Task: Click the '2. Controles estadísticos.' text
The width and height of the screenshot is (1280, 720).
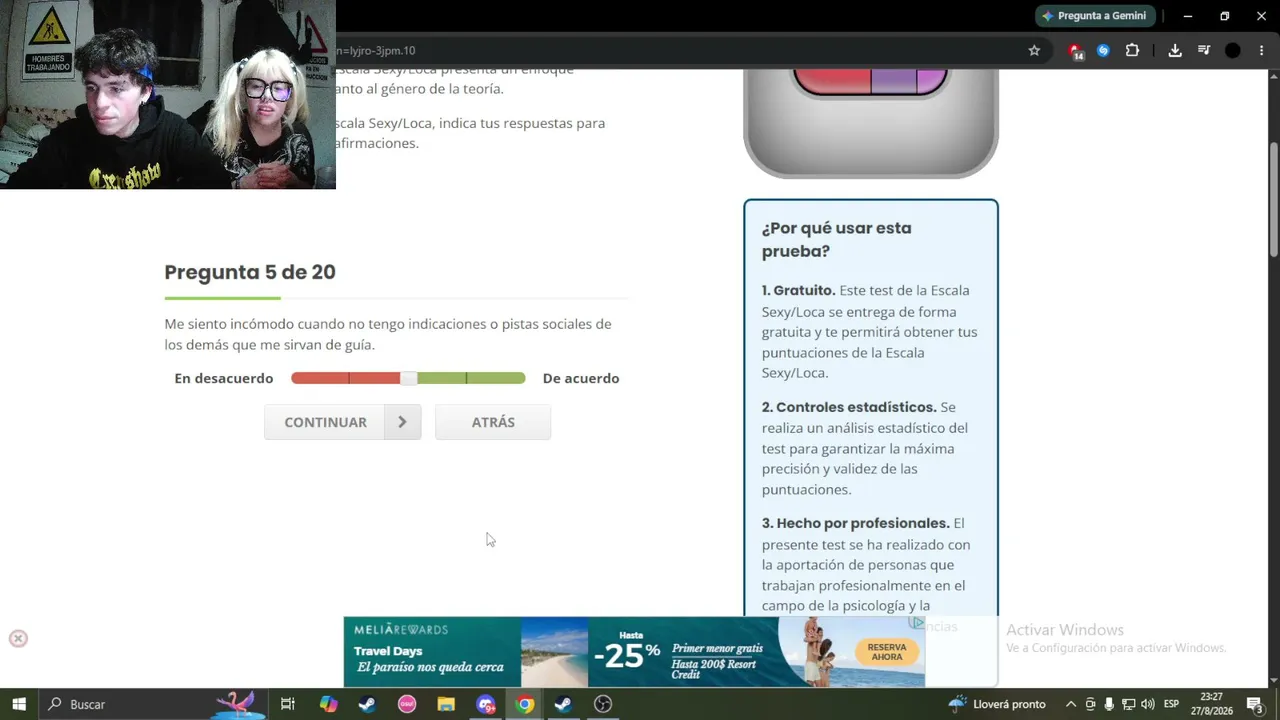Action: [x=849, y=407]
